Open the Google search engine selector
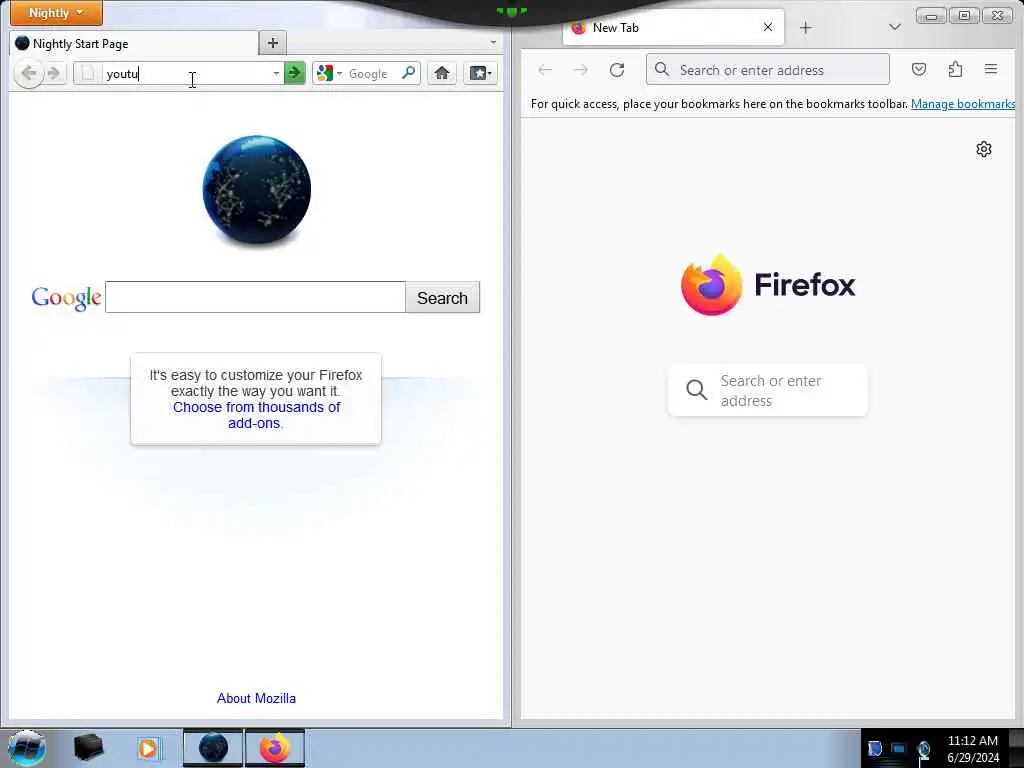The height and width of the screenshot is (768, 1024). tap(329, 73)
